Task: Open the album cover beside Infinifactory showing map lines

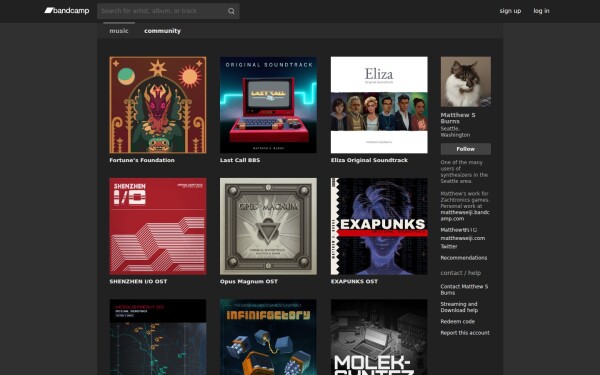Action: tap(158, 337)
